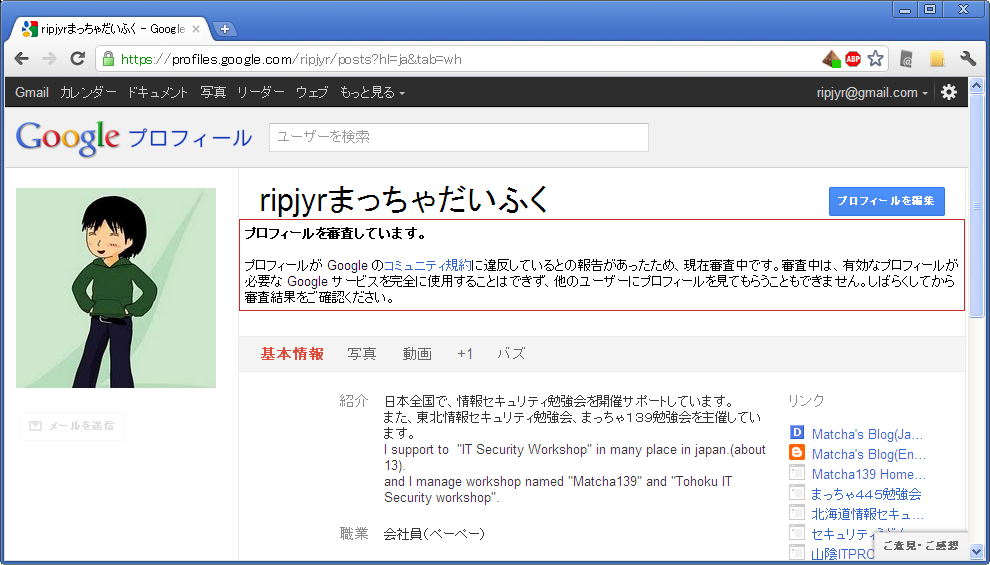Click page icon beside まっちゃ445勉強会
Image resolution: width=990 pixels, height=565 pixels.
tap(797, 492)
